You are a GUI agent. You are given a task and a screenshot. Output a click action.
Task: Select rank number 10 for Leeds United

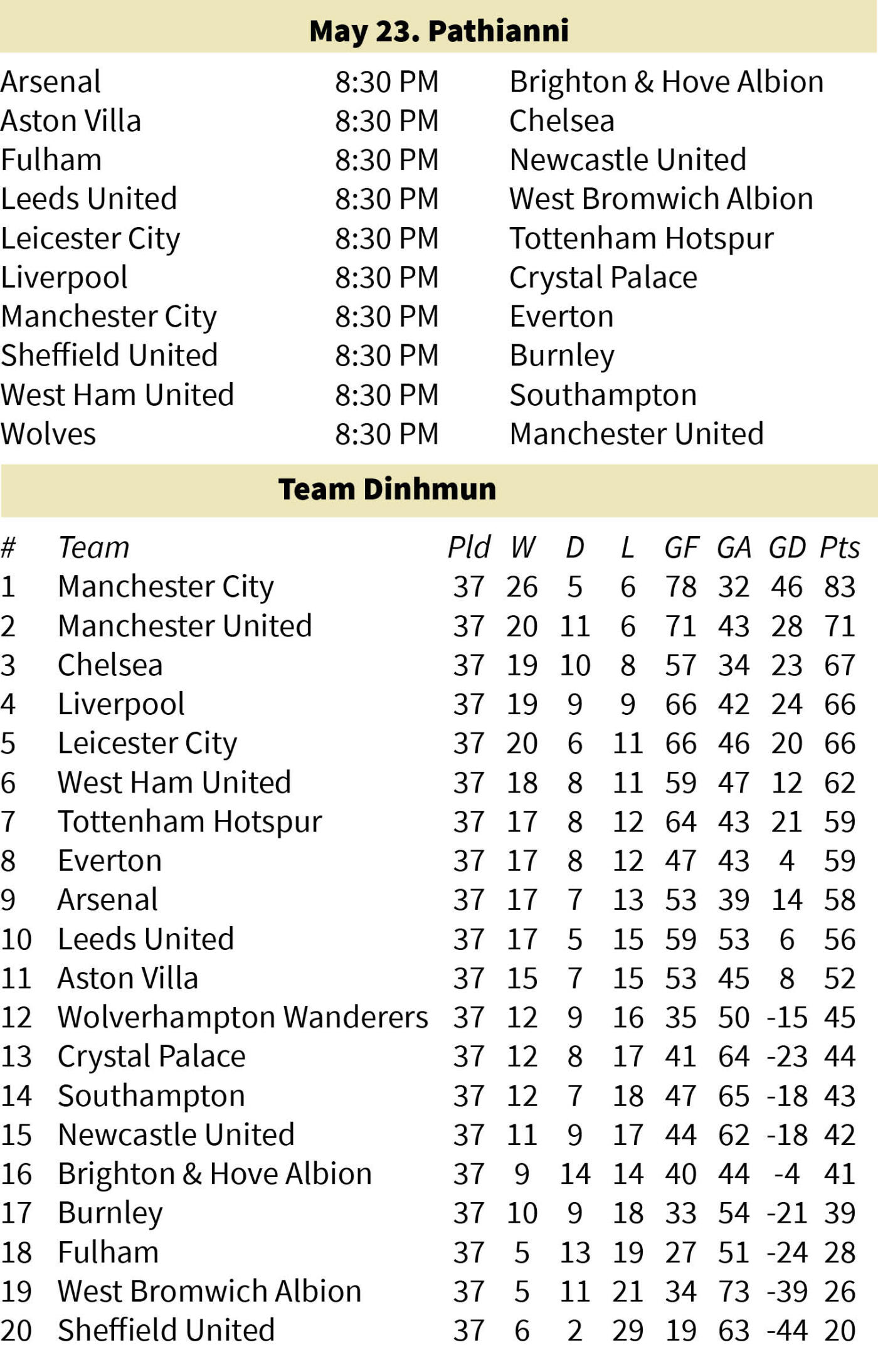point(16,939)
